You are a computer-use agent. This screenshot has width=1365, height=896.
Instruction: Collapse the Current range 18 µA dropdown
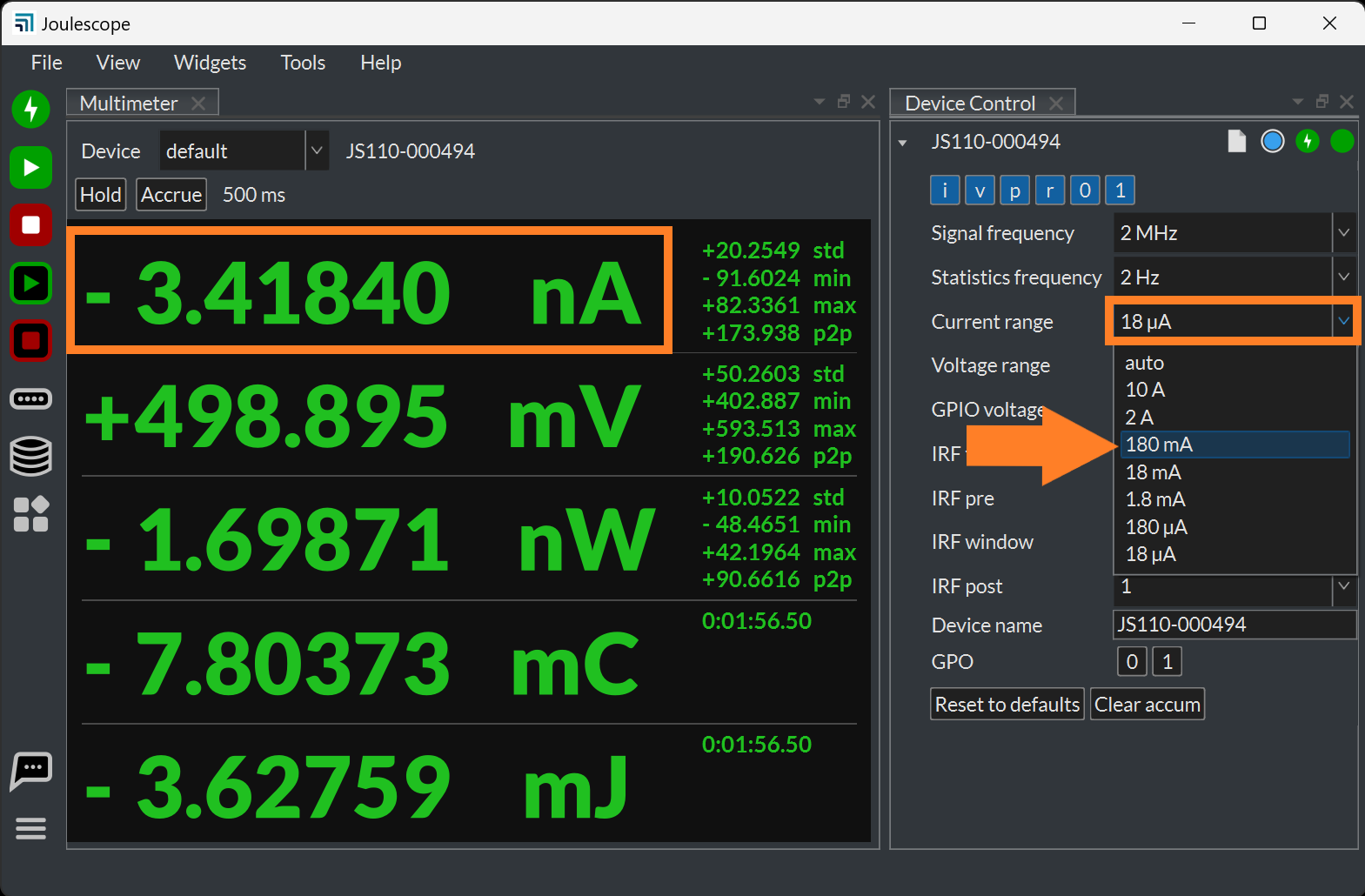point(1235,322)
